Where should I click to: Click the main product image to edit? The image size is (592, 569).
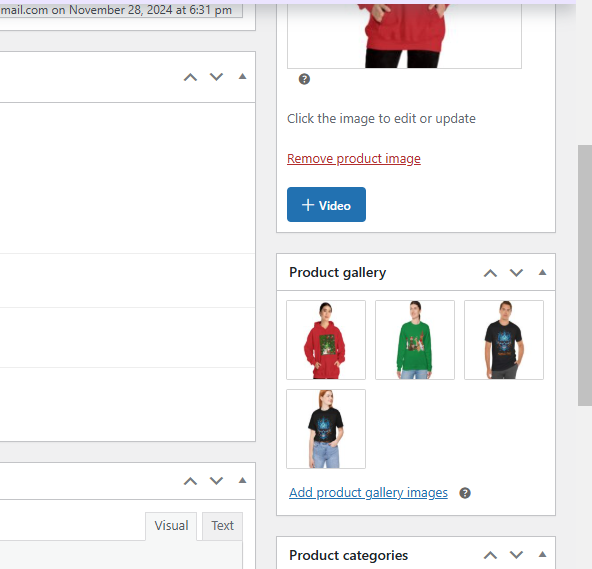click(404, 36)
